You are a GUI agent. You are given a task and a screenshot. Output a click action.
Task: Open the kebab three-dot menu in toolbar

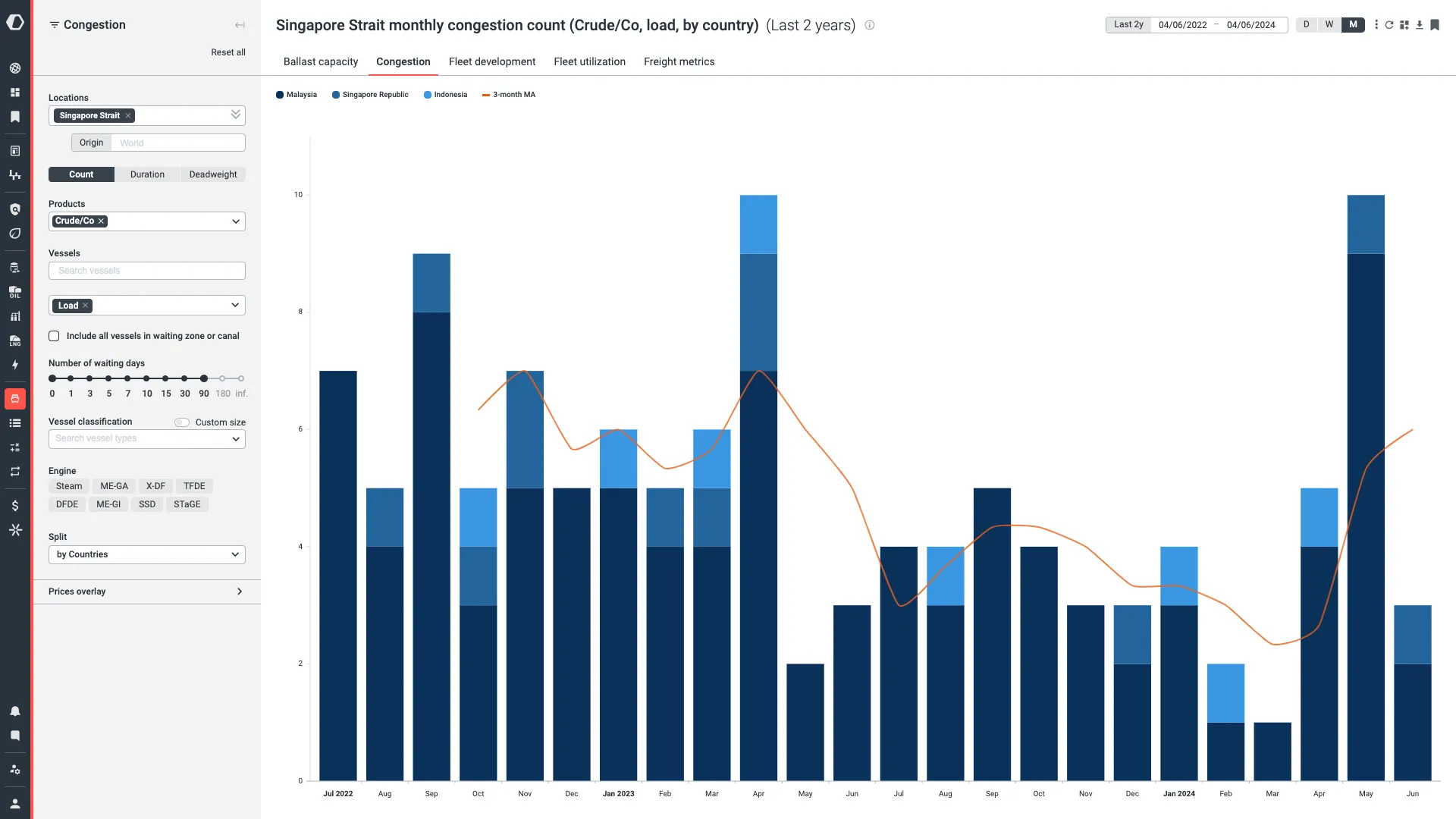[x=1376, y=25]
